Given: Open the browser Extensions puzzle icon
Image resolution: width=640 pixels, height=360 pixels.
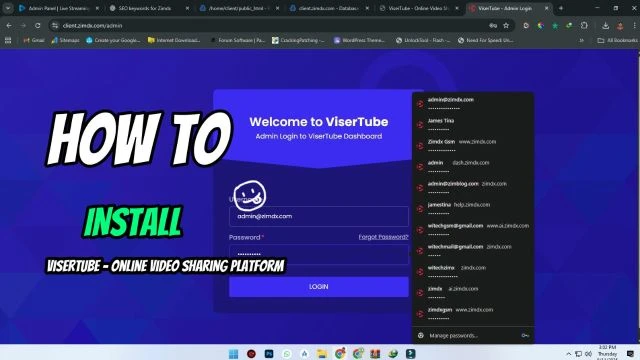Looking at the screenshot, I should [x=584, y=25].
